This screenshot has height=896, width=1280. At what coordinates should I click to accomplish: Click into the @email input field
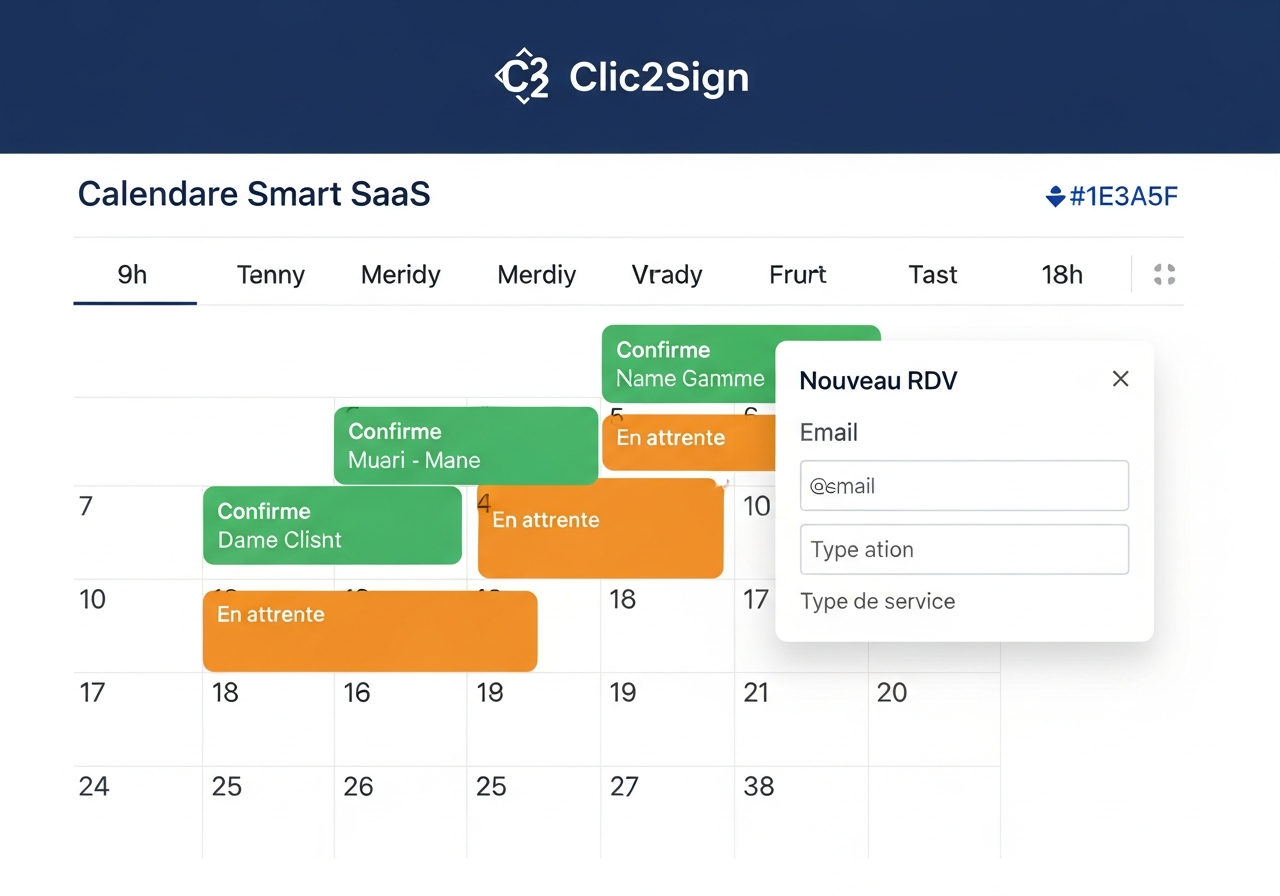pyautogui.click(x=964, y=486)
